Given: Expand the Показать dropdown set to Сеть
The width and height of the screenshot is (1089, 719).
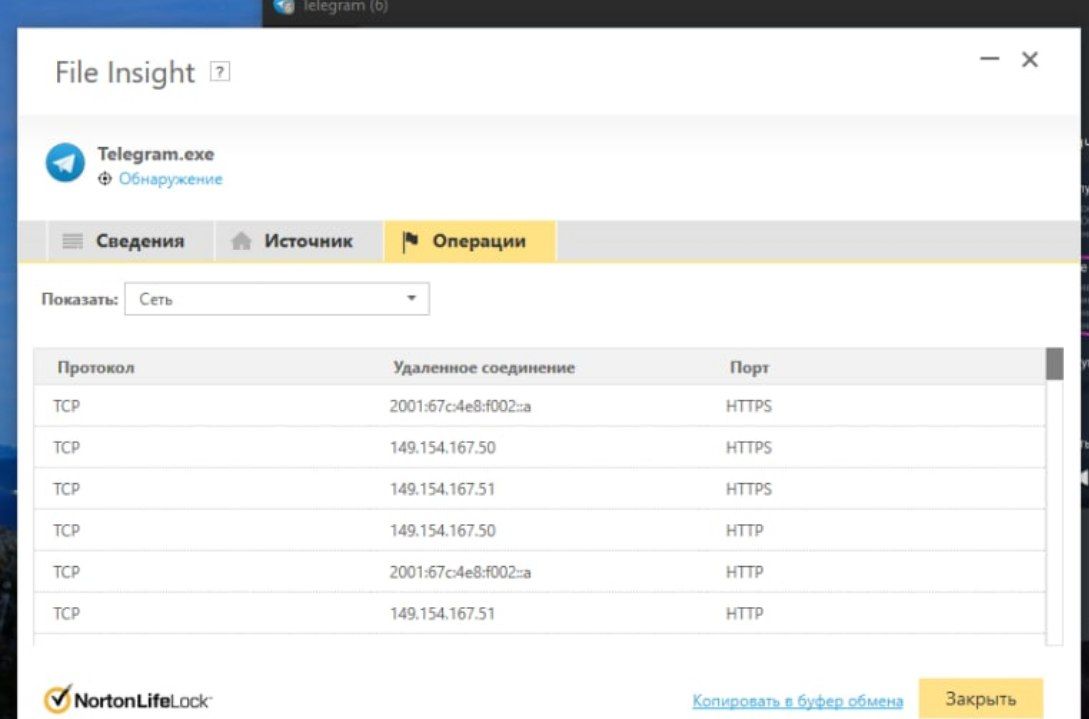Looking at the screenshot, I should click(x=276, y=299).
